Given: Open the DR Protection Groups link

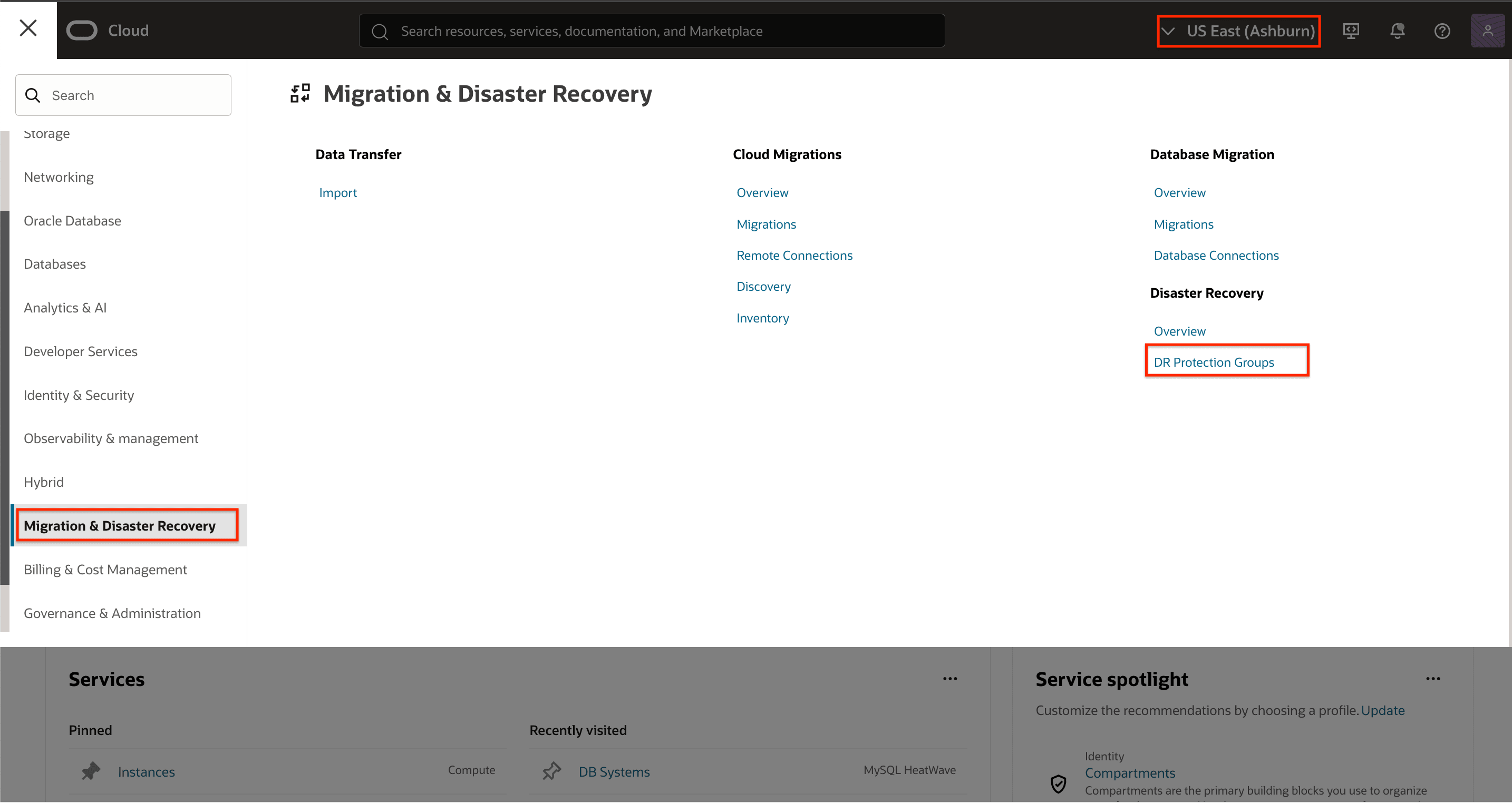Looking at the screenshot, I should (1213, 362).
